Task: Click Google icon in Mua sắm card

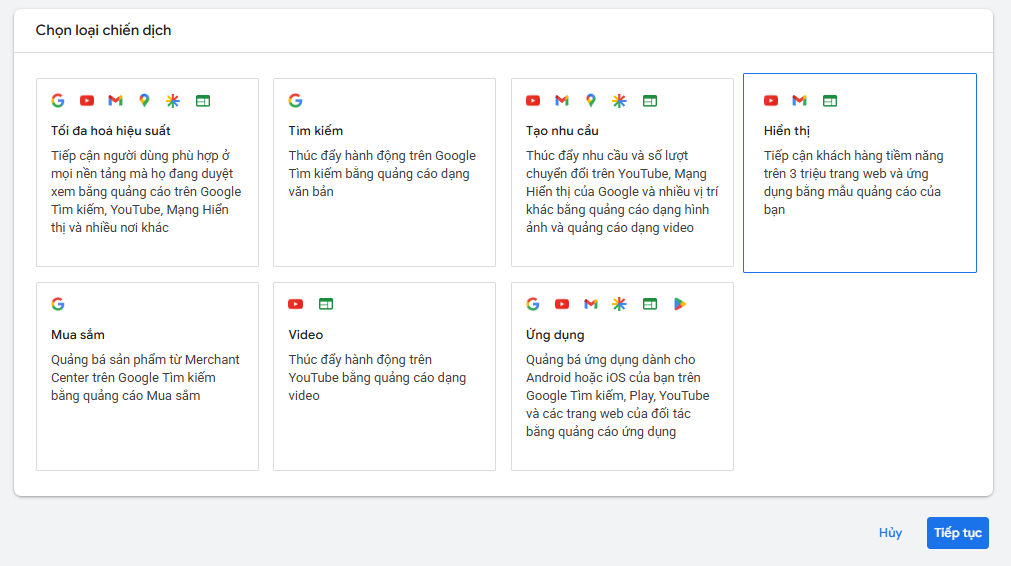Action: pos(58,304)
